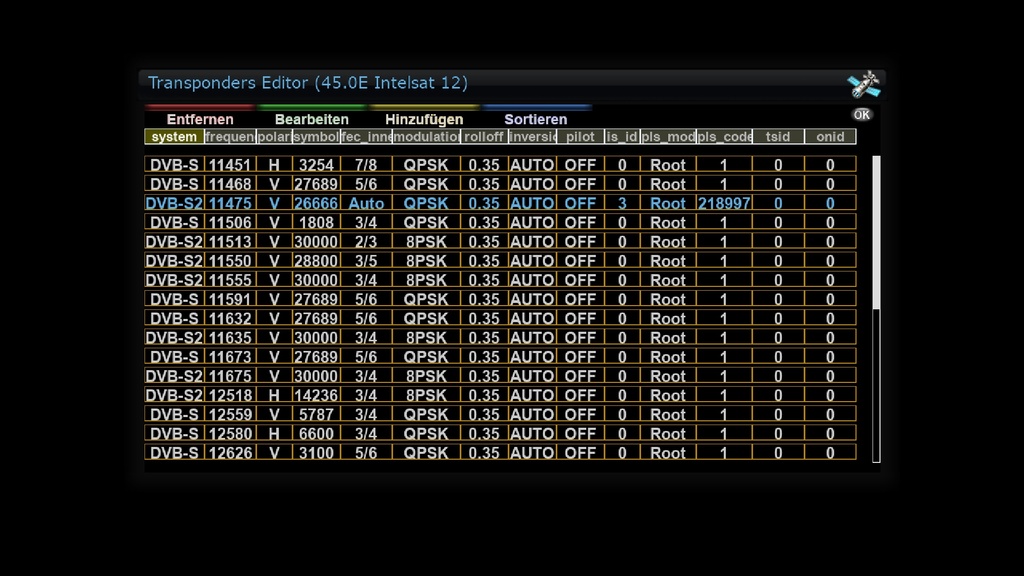
Task: Select frequency cell 11591
Action: click(230, 300)
